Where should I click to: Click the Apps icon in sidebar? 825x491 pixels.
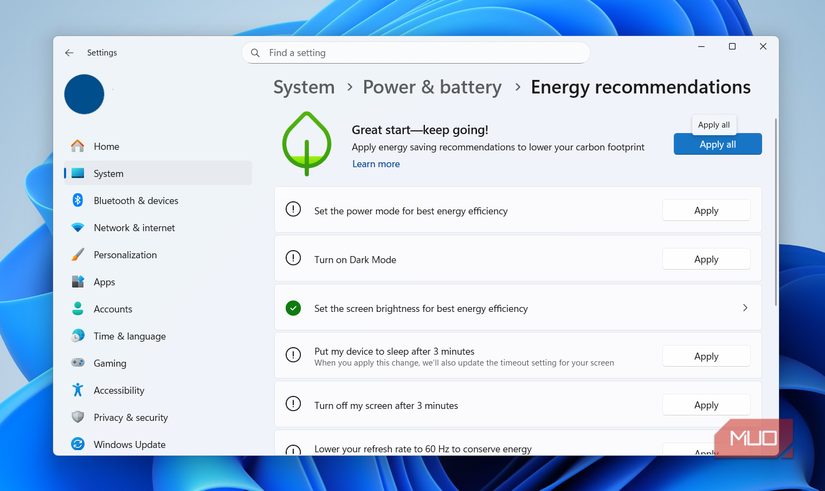click(78, 282)
